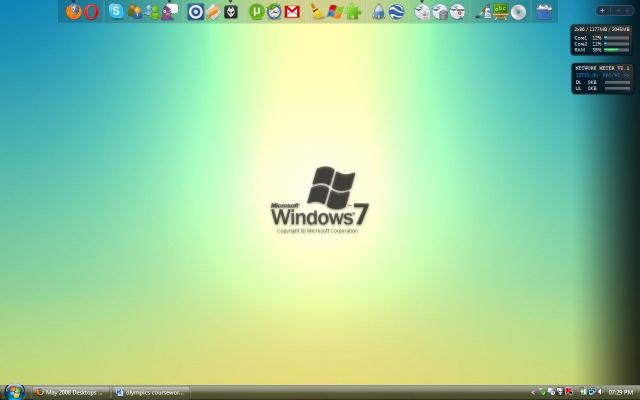Launch the paint brush figure icon

pyautogui.click(x=483, y=12)
